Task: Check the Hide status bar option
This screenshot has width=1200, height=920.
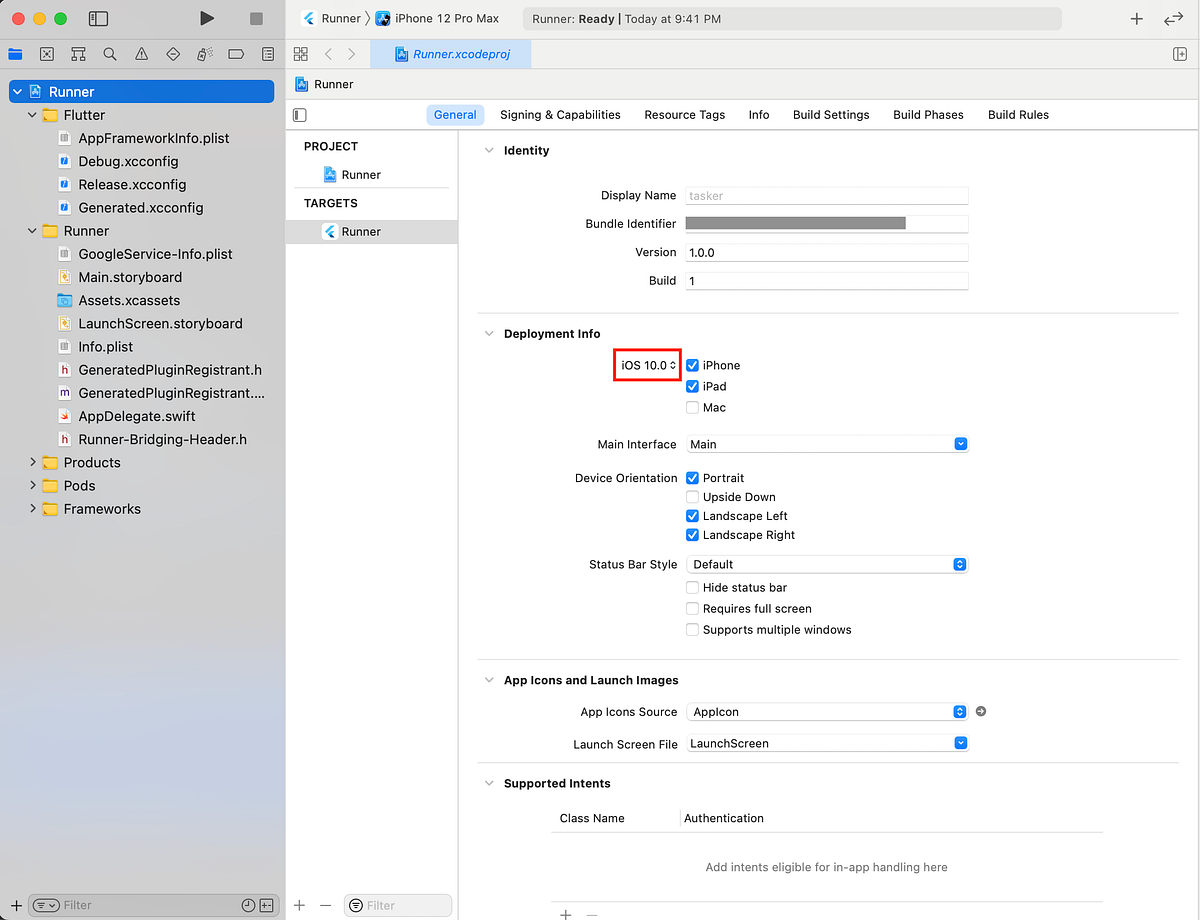Action: coord(692,588)
